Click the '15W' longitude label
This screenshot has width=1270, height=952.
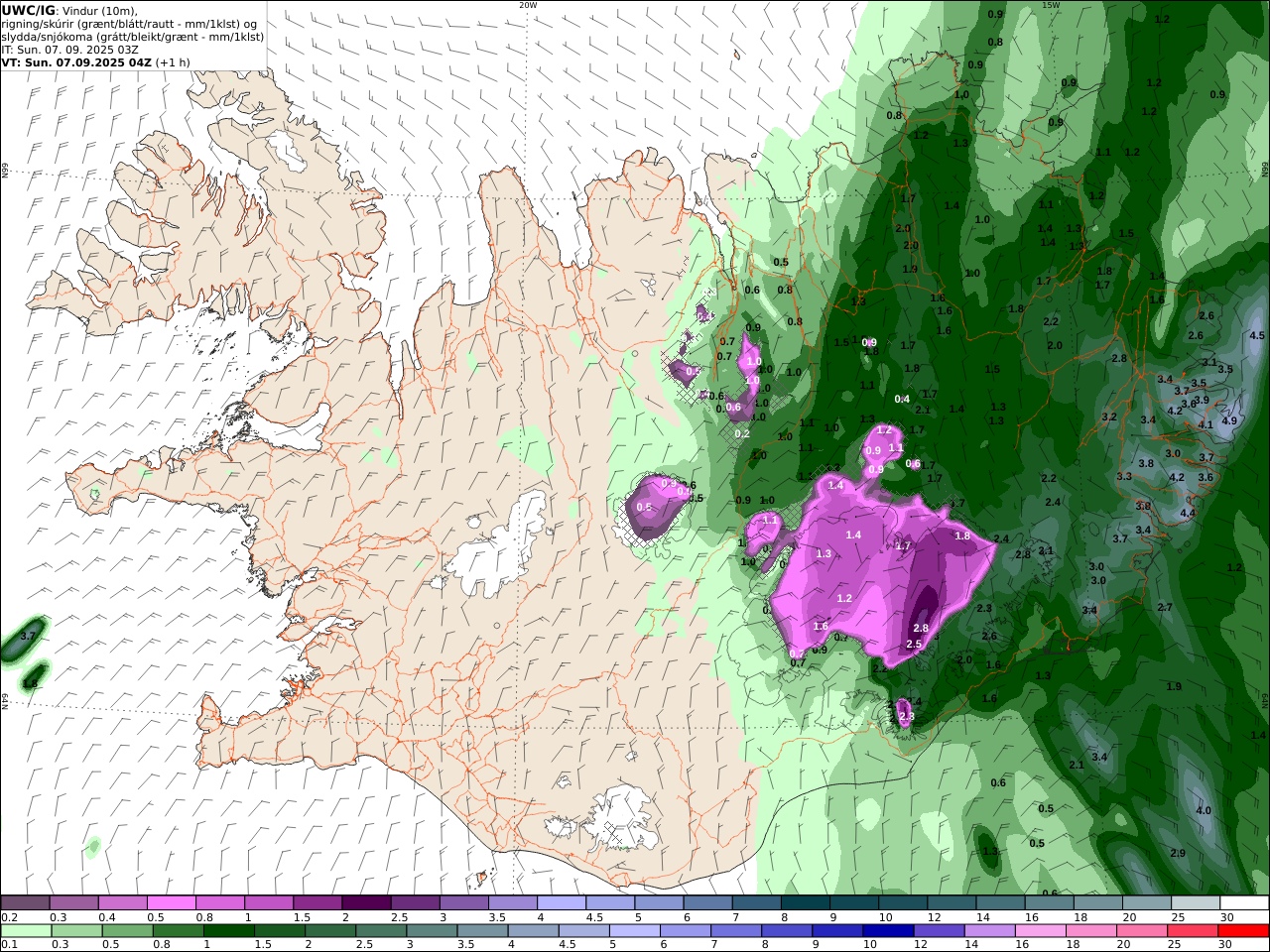1051,5
